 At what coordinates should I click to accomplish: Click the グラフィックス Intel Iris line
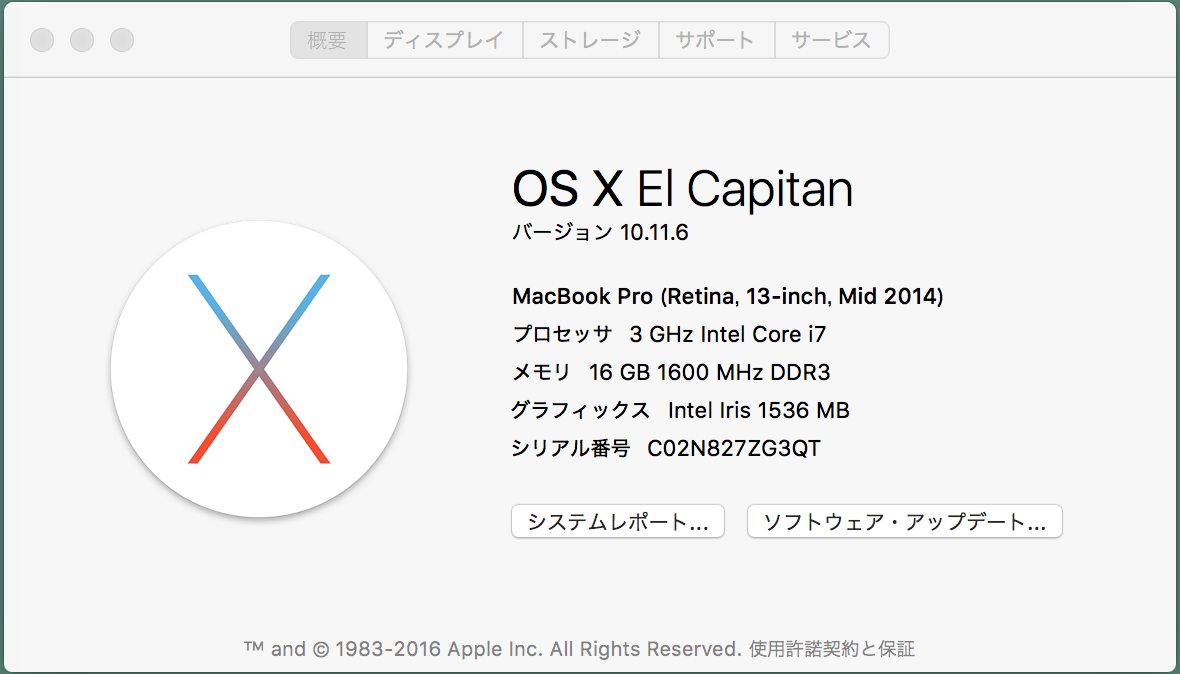[x=680, y=411]
